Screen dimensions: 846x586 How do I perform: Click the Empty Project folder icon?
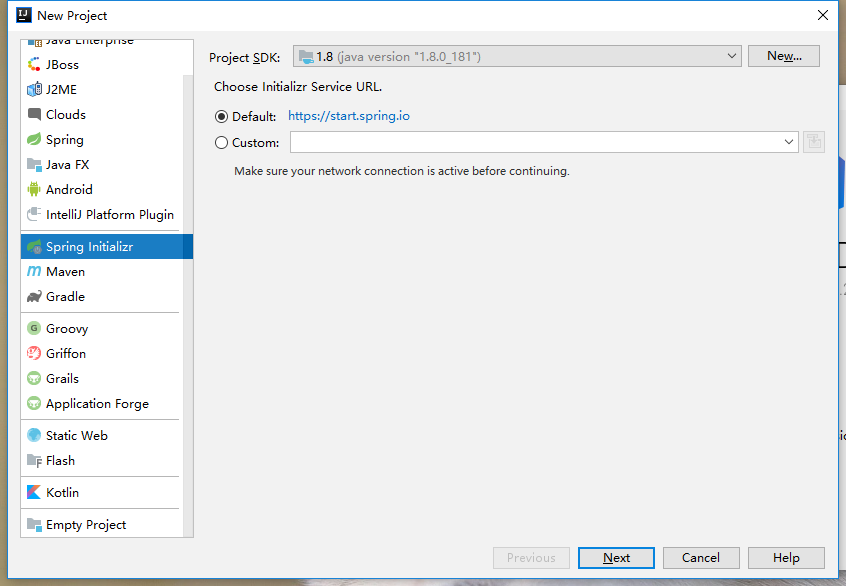[34, 524]
